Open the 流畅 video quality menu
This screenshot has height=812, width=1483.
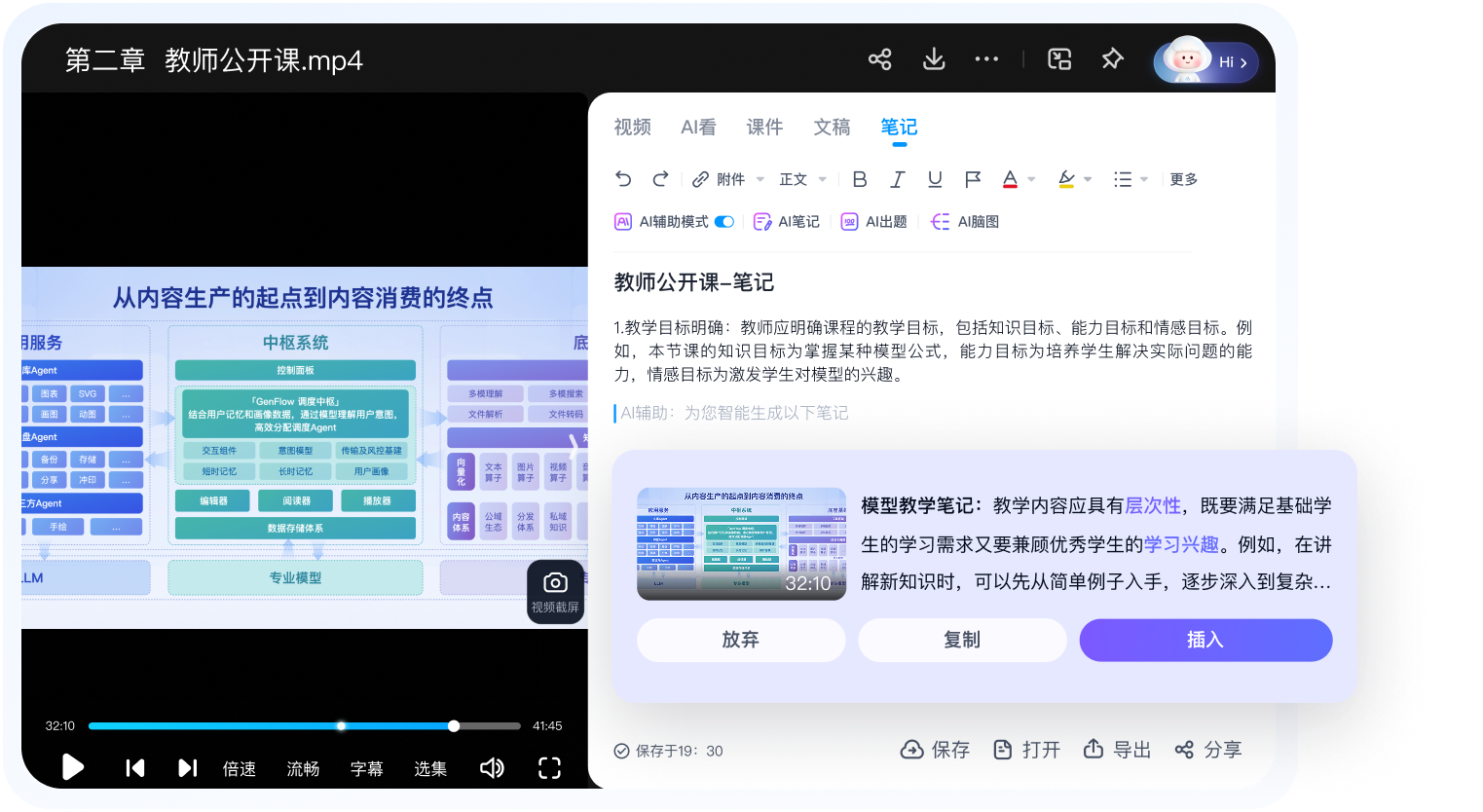pyautogui.click(x=303, y=768)
